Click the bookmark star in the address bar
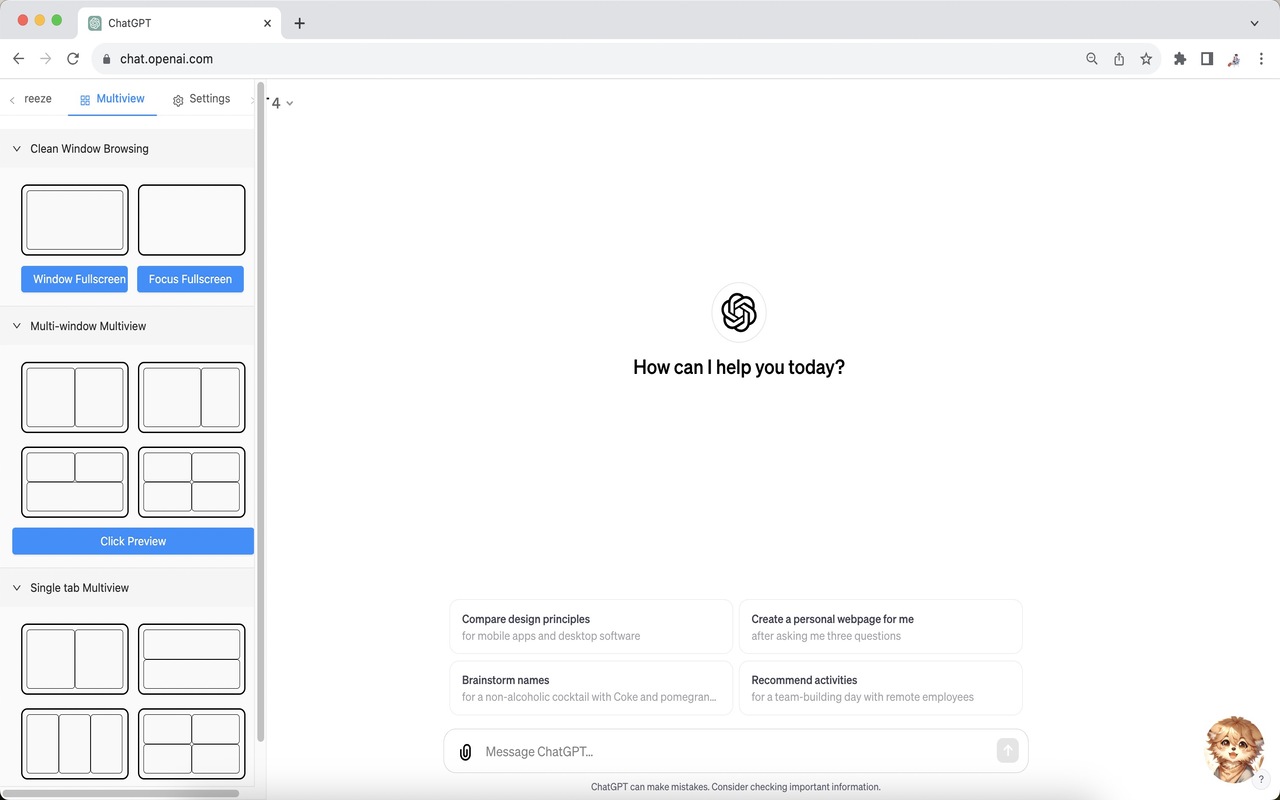 pyautogui.click(x=1146, y=59)
